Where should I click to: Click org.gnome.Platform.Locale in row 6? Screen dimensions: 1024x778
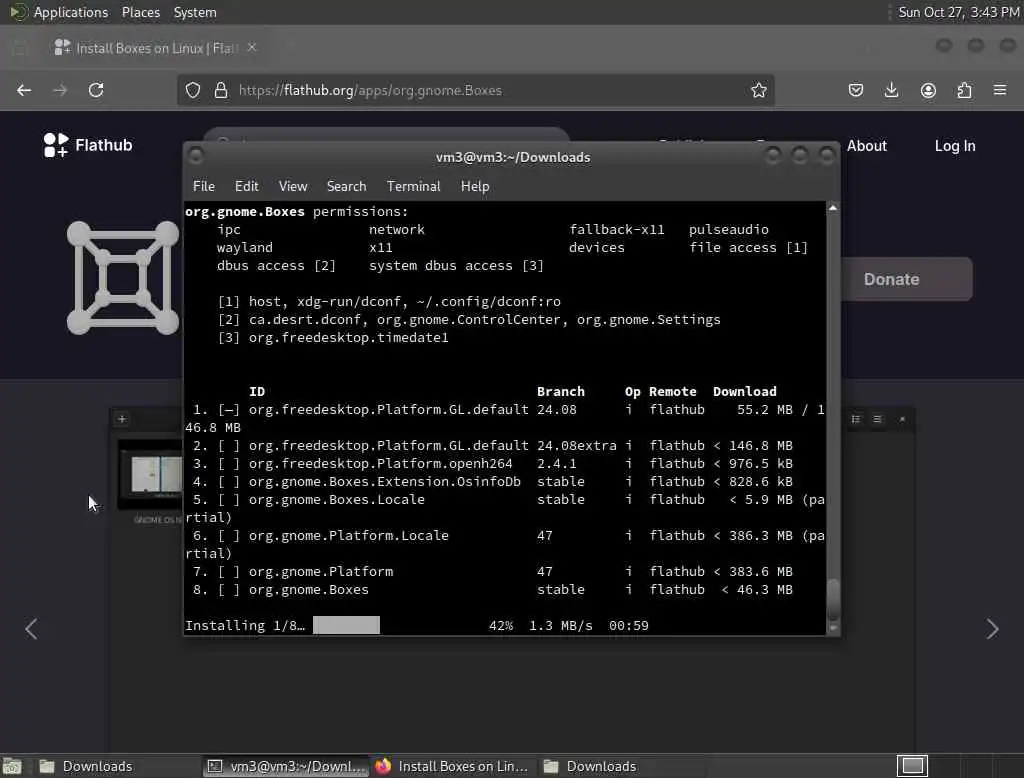[x=349, y=536]
